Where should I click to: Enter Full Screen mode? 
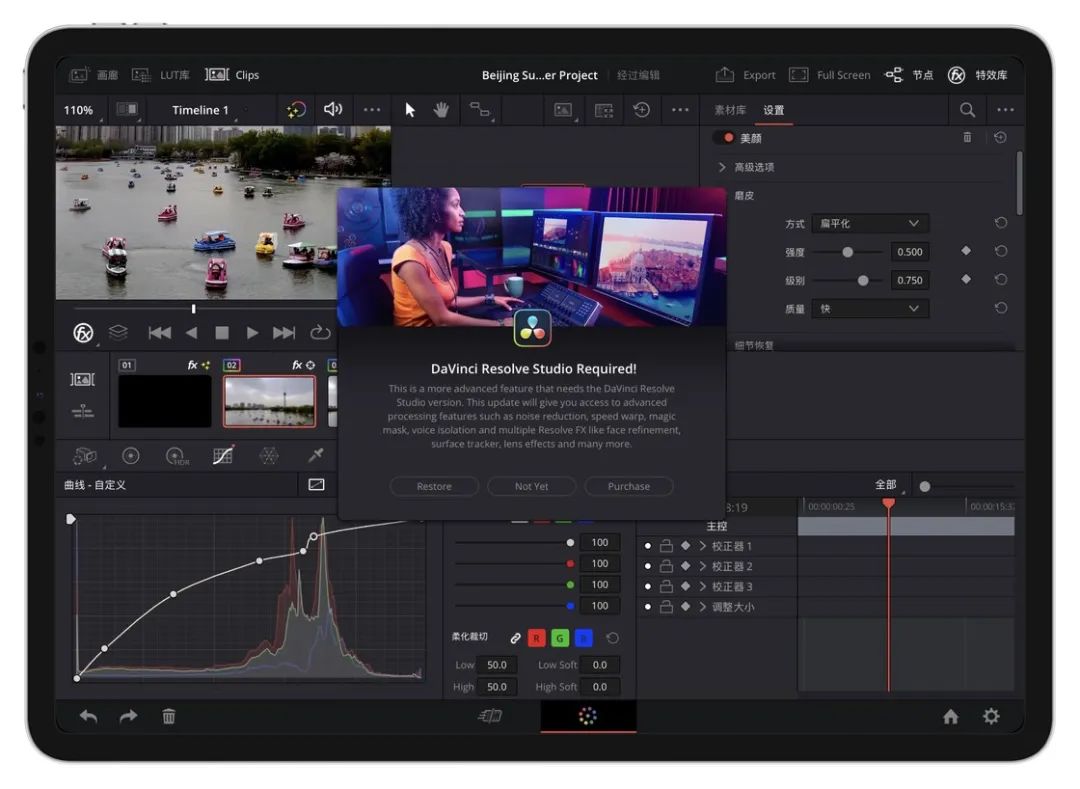[830, 75]
